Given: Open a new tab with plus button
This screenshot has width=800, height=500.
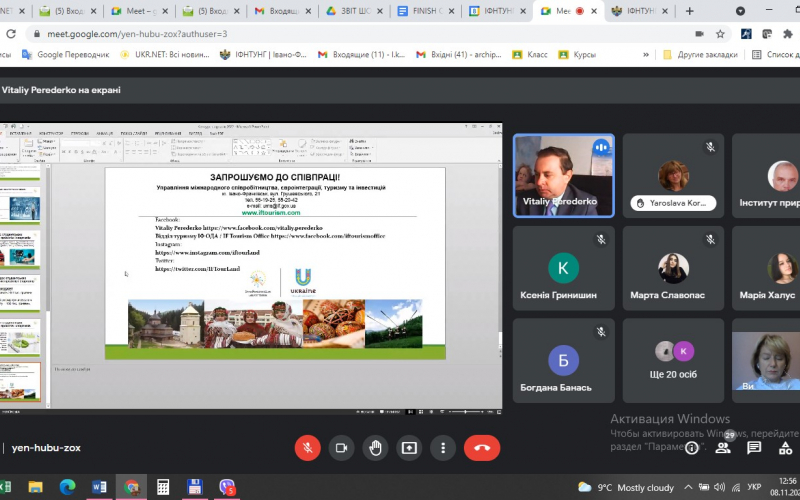Looking at the screenshot, I should (x=689, y=11).
